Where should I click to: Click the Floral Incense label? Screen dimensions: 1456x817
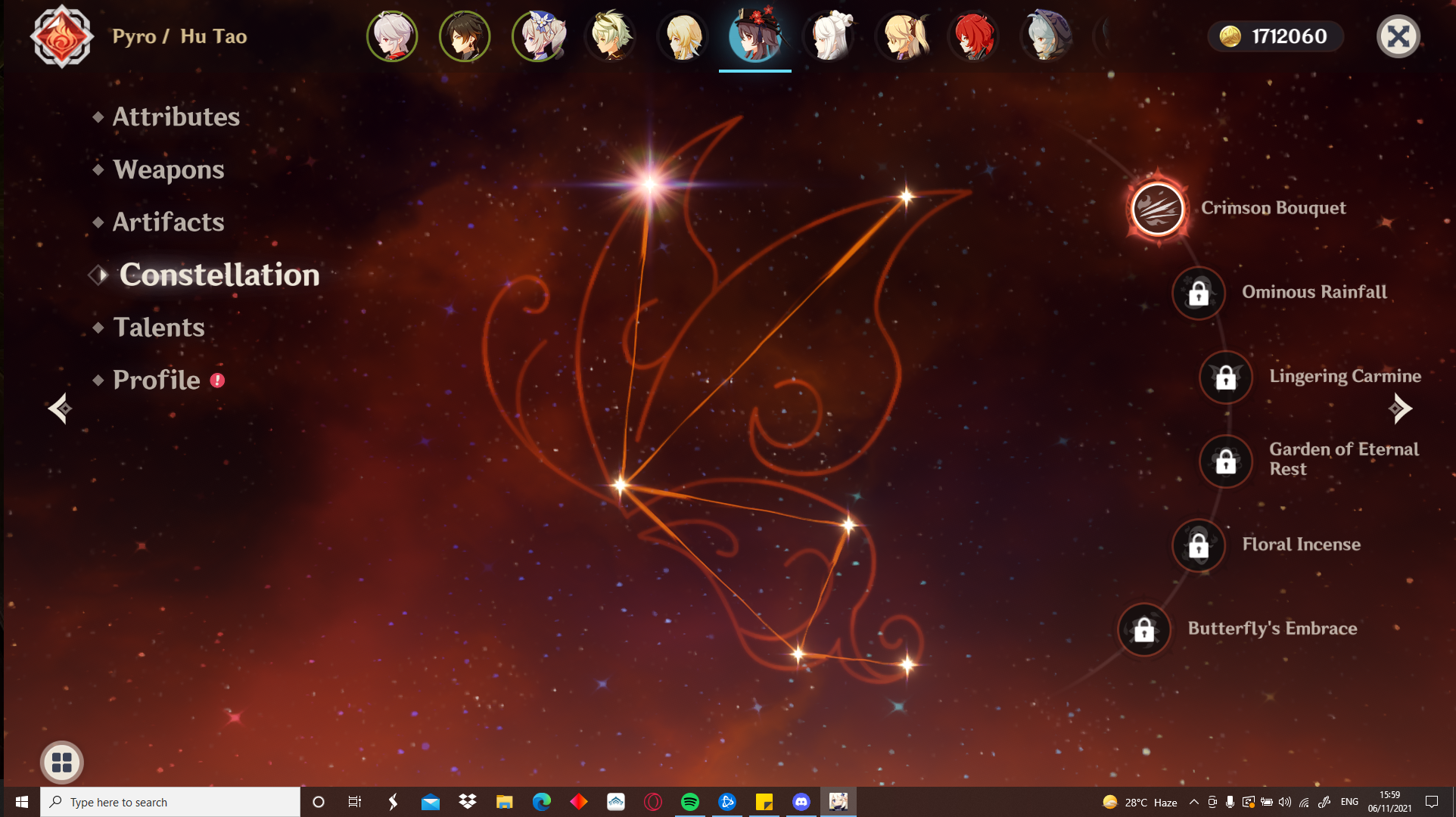click(x=1301, y=545)
